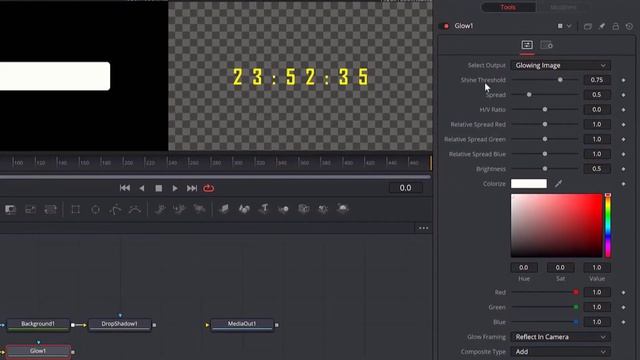Select the Rectangle mask tool
This screenshot has width=640, height=360.
coord(76,209)
